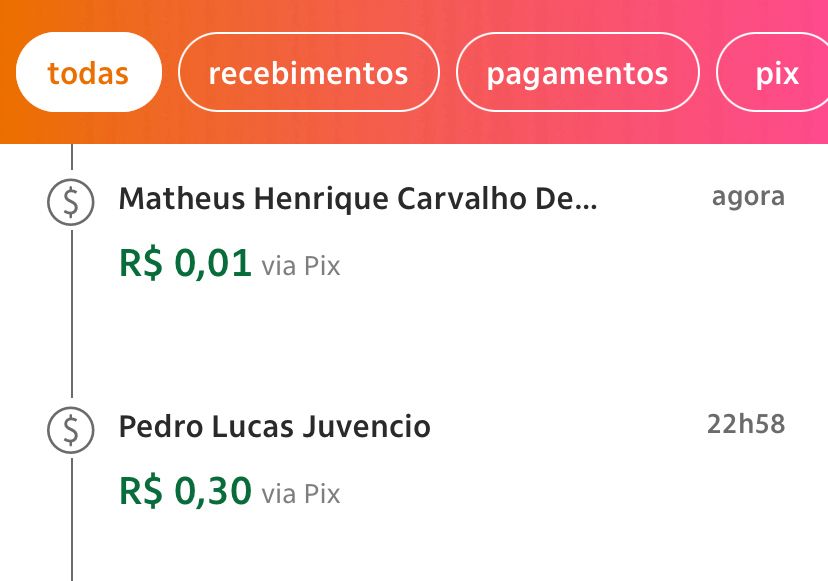The height and width of the screenshot is (581, 828).
Task: Show only 'pagamentos' transactions
Action: (x=577, y=73)
